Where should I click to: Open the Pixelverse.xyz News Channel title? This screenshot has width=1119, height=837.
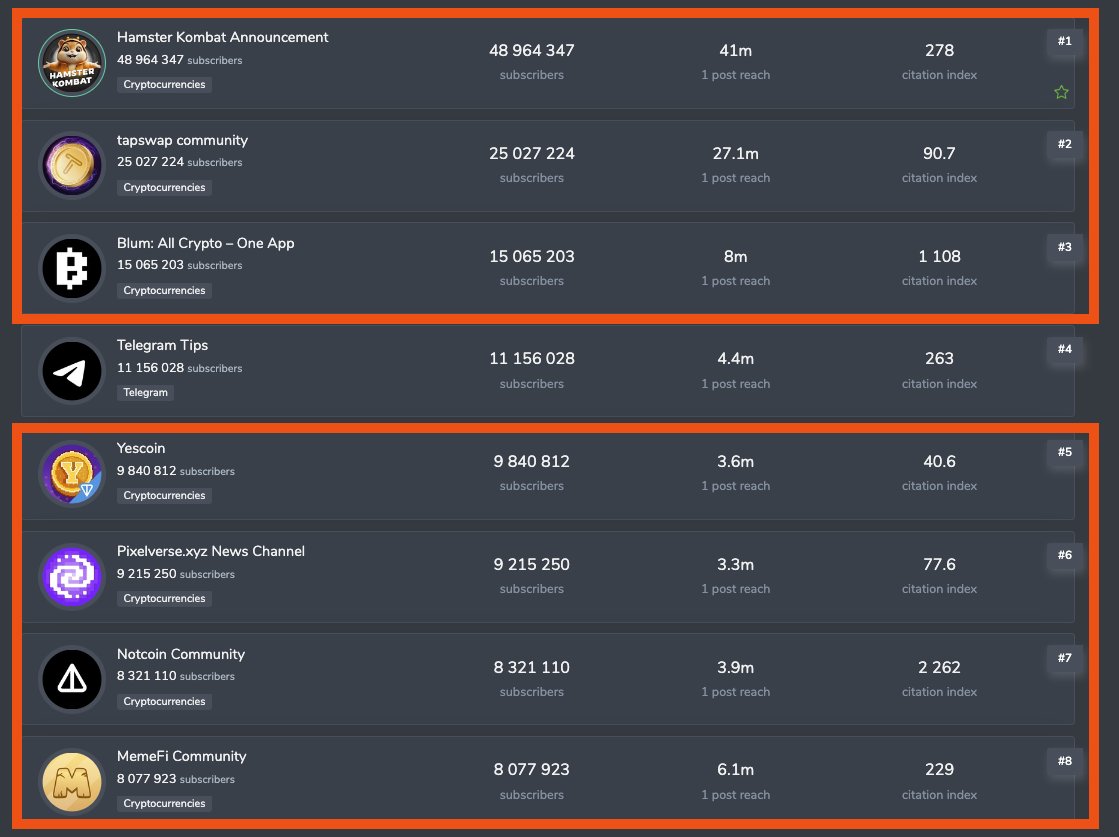(x=210, y=551)
